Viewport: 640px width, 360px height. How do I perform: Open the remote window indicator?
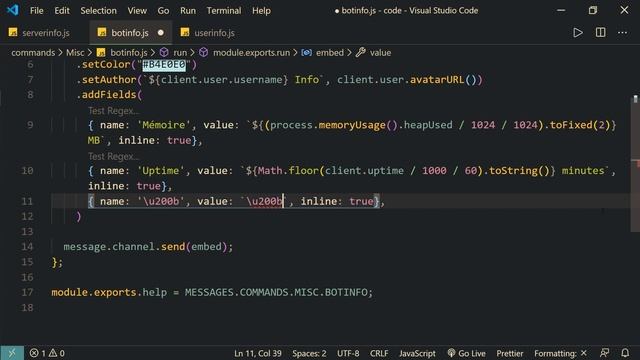[x=12, y=353]
